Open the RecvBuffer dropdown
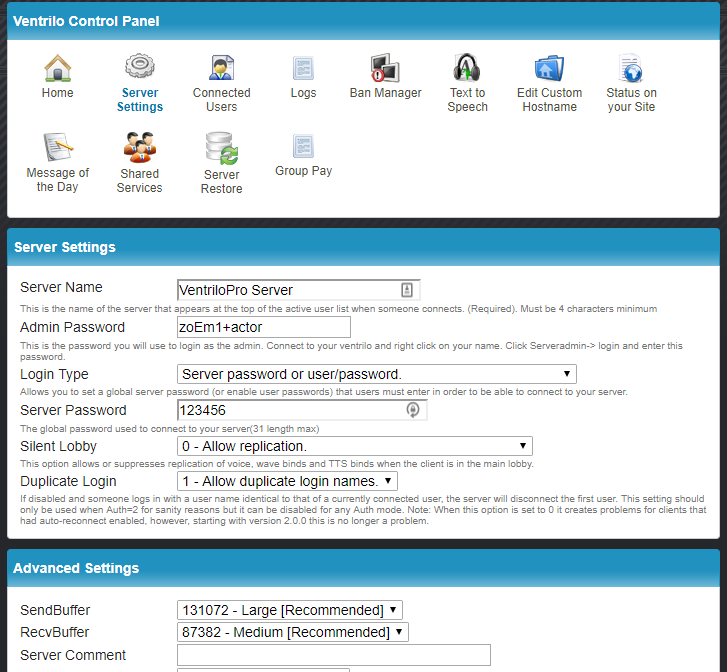The width and height of the screenshot is (727, 672). click(293, 632)
